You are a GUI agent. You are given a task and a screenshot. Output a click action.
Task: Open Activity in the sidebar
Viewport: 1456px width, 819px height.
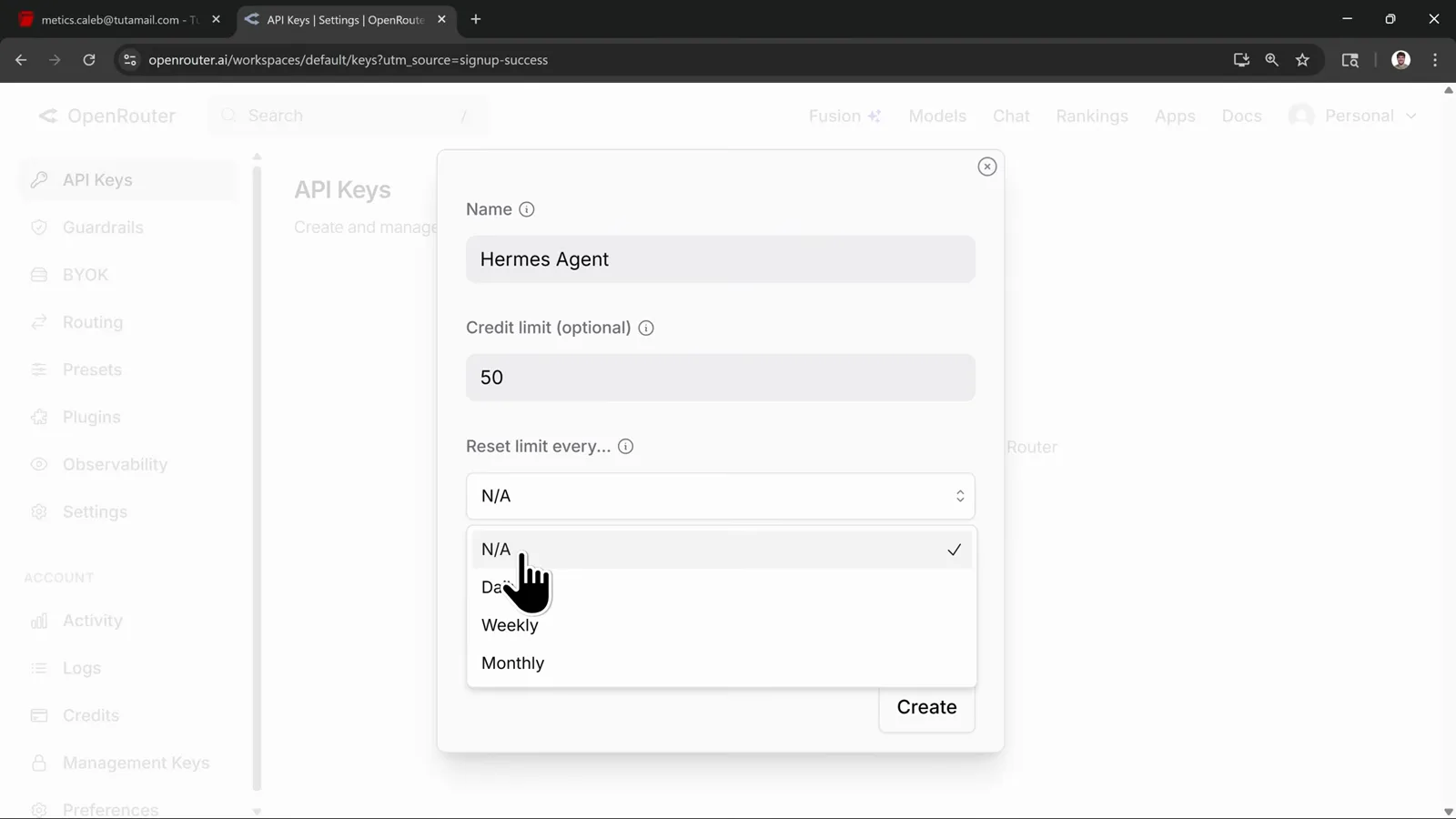[127, 621]
